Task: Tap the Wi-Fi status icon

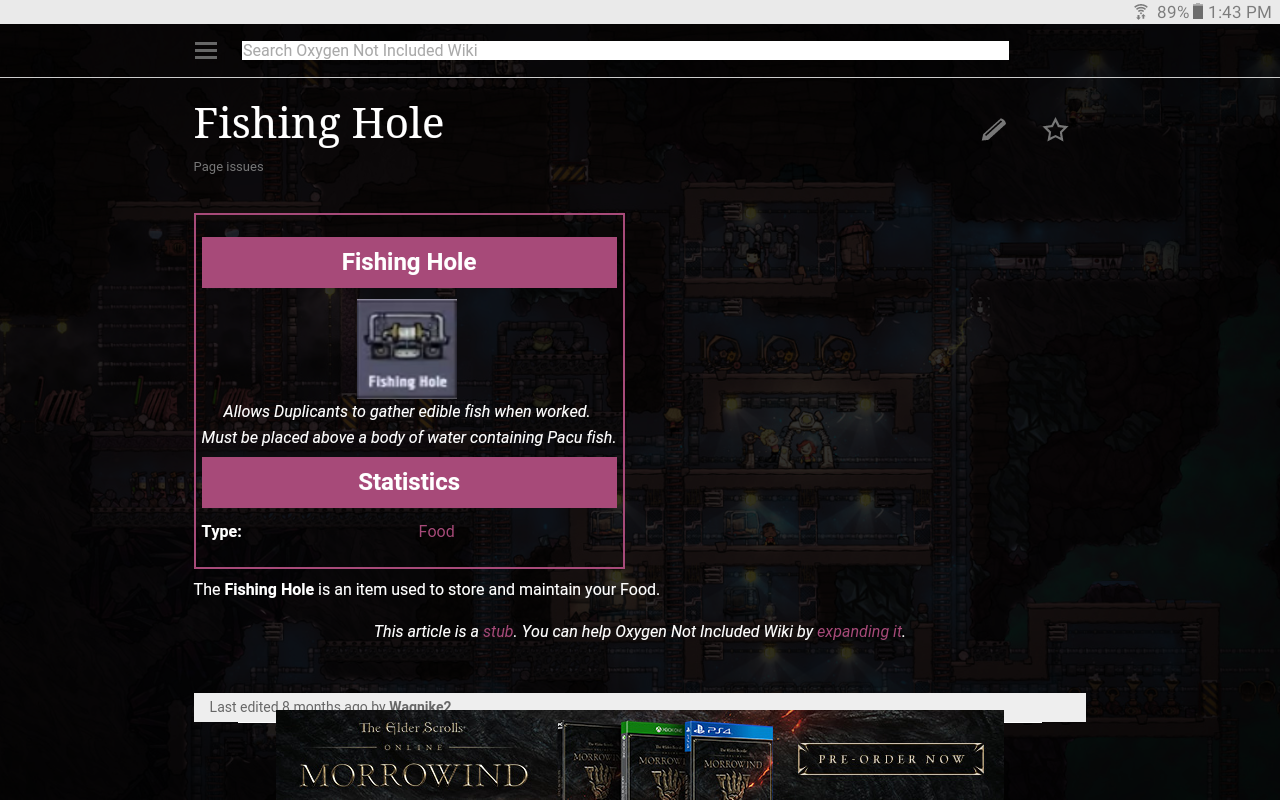Action: click(1141, 12)
